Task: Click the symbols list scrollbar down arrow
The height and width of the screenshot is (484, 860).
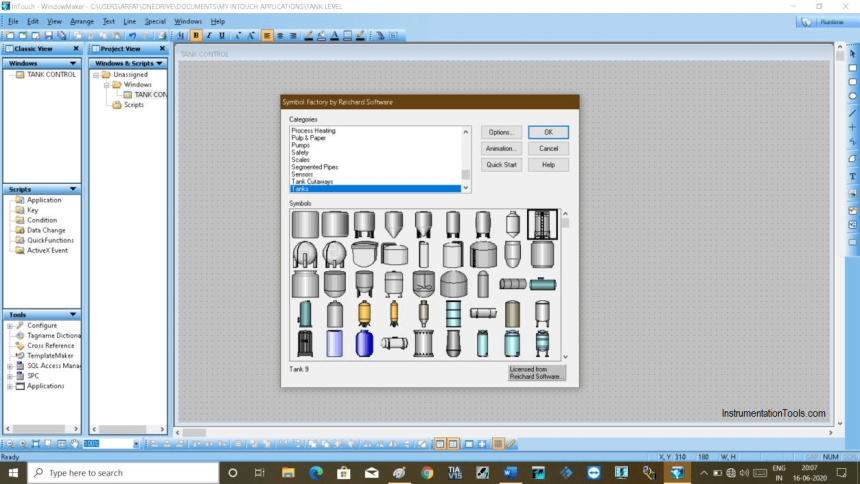Action: pyautogui.click(x=565, y=357)
